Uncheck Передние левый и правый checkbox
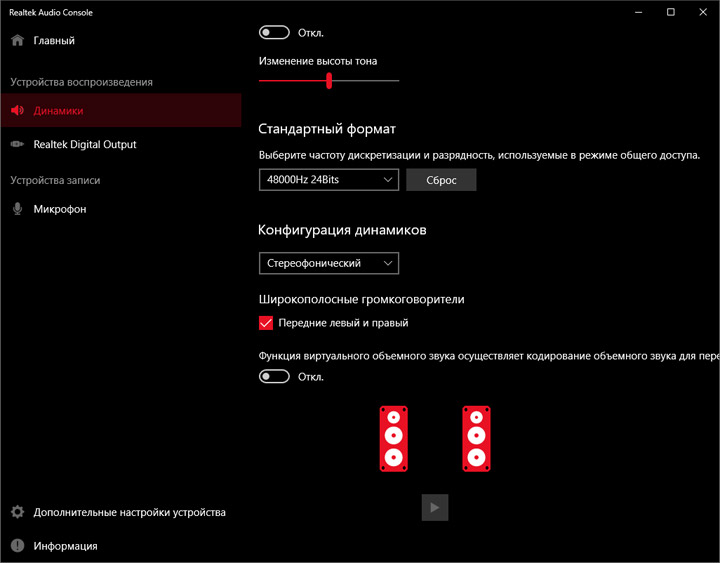The image size is (720, 563). (266, 323)
